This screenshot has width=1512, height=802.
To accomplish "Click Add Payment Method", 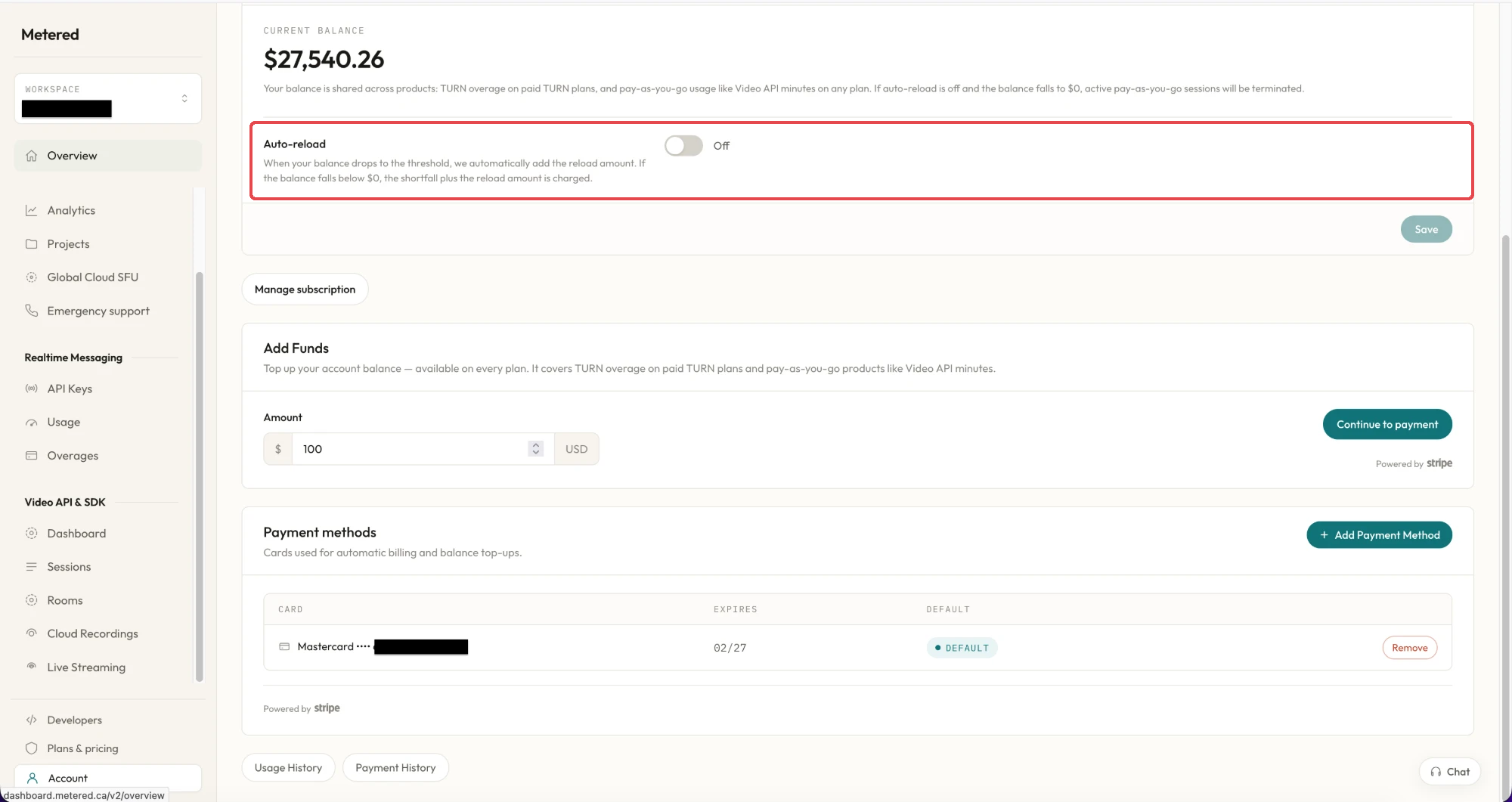I will pos(1379,535).
